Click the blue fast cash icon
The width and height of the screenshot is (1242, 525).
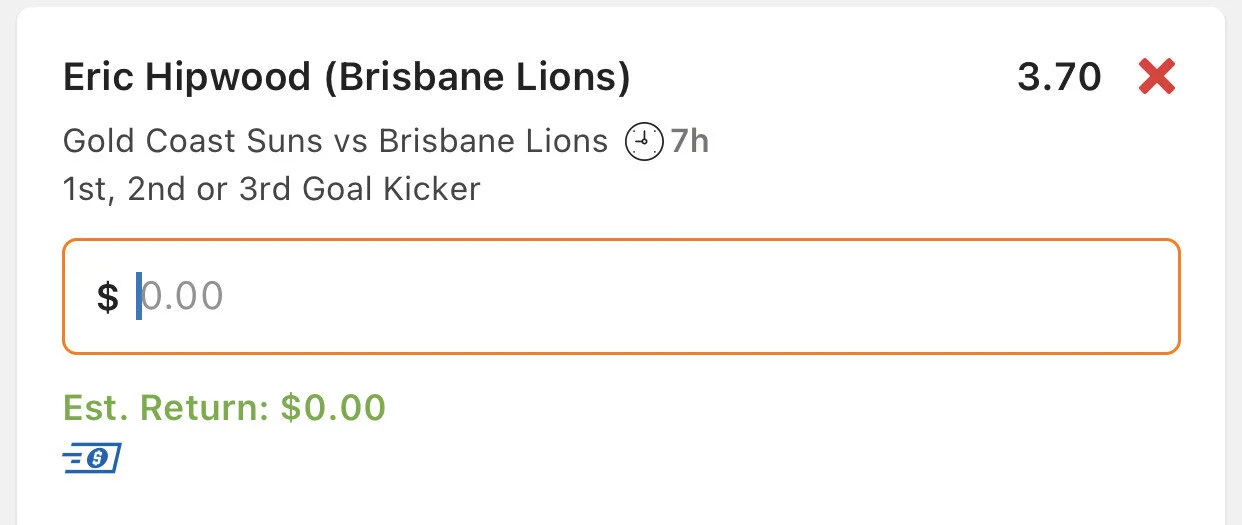(x=91, y=459)
